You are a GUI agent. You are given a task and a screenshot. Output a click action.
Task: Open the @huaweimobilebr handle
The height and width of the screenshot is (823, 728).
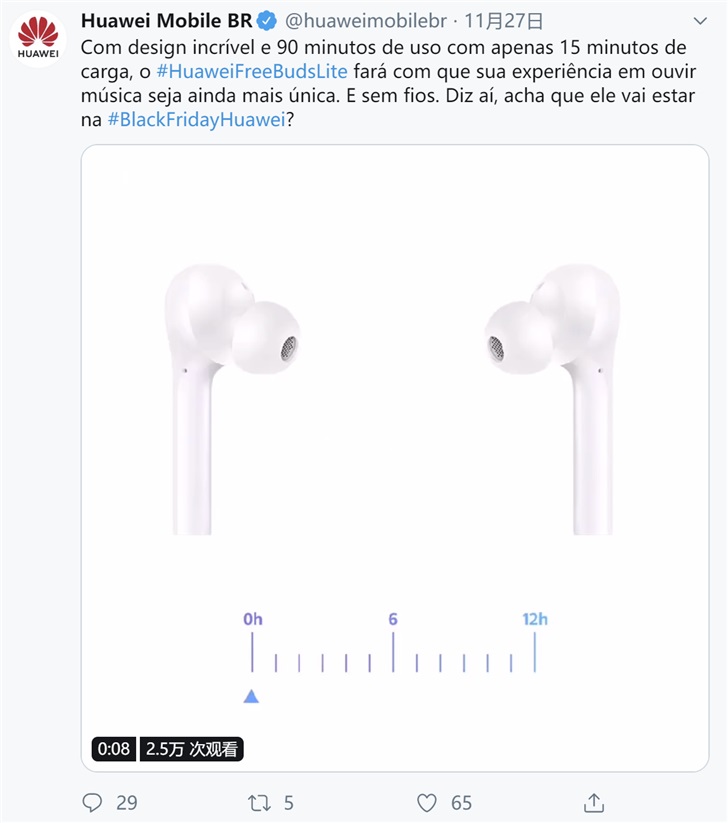tap(366, 21)
